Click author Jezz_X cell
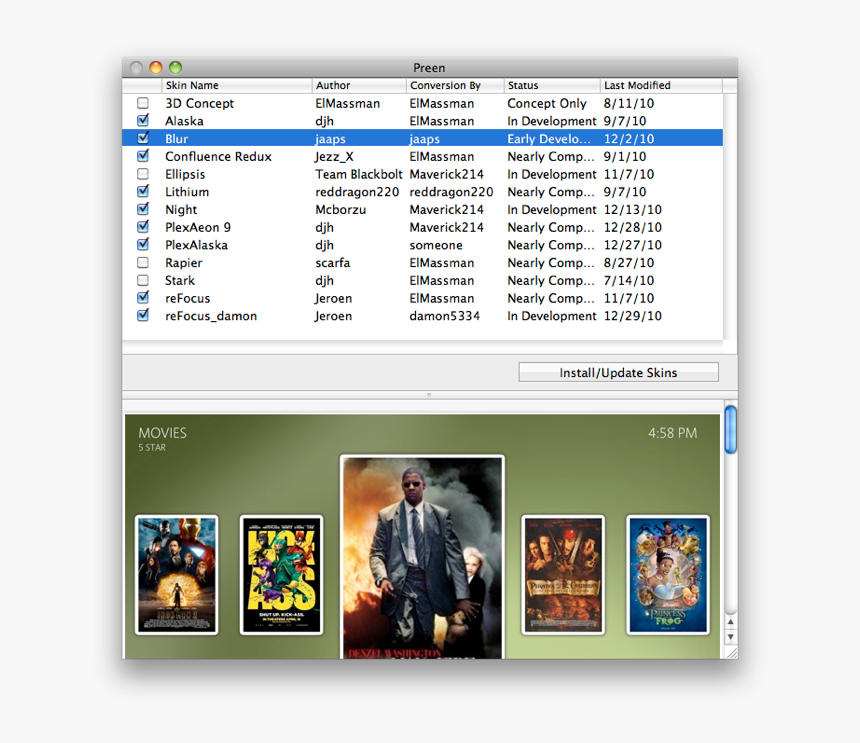 [334, 156]
